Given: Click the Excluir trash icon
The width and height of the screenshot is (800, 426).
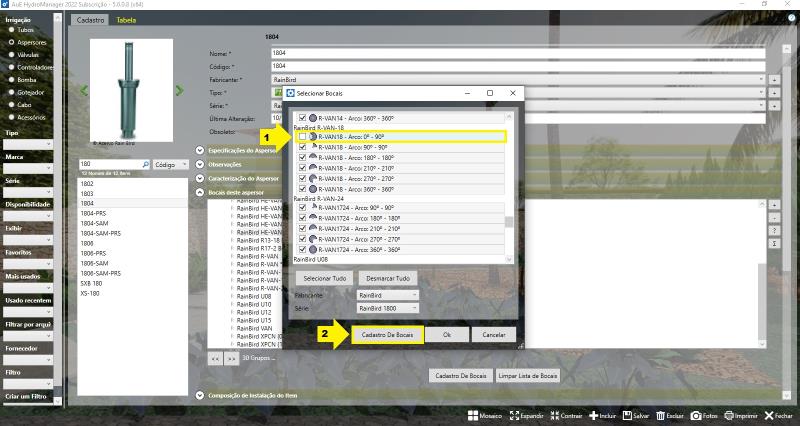Looking at the screenshot, I should point(659,415).
